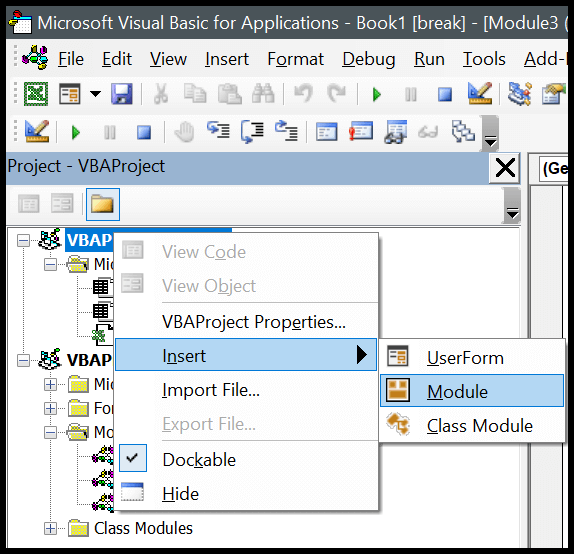The width and height of the screenshot is (574, 554).
Task: Click the Step Into icon
Action: click(218, 130)
